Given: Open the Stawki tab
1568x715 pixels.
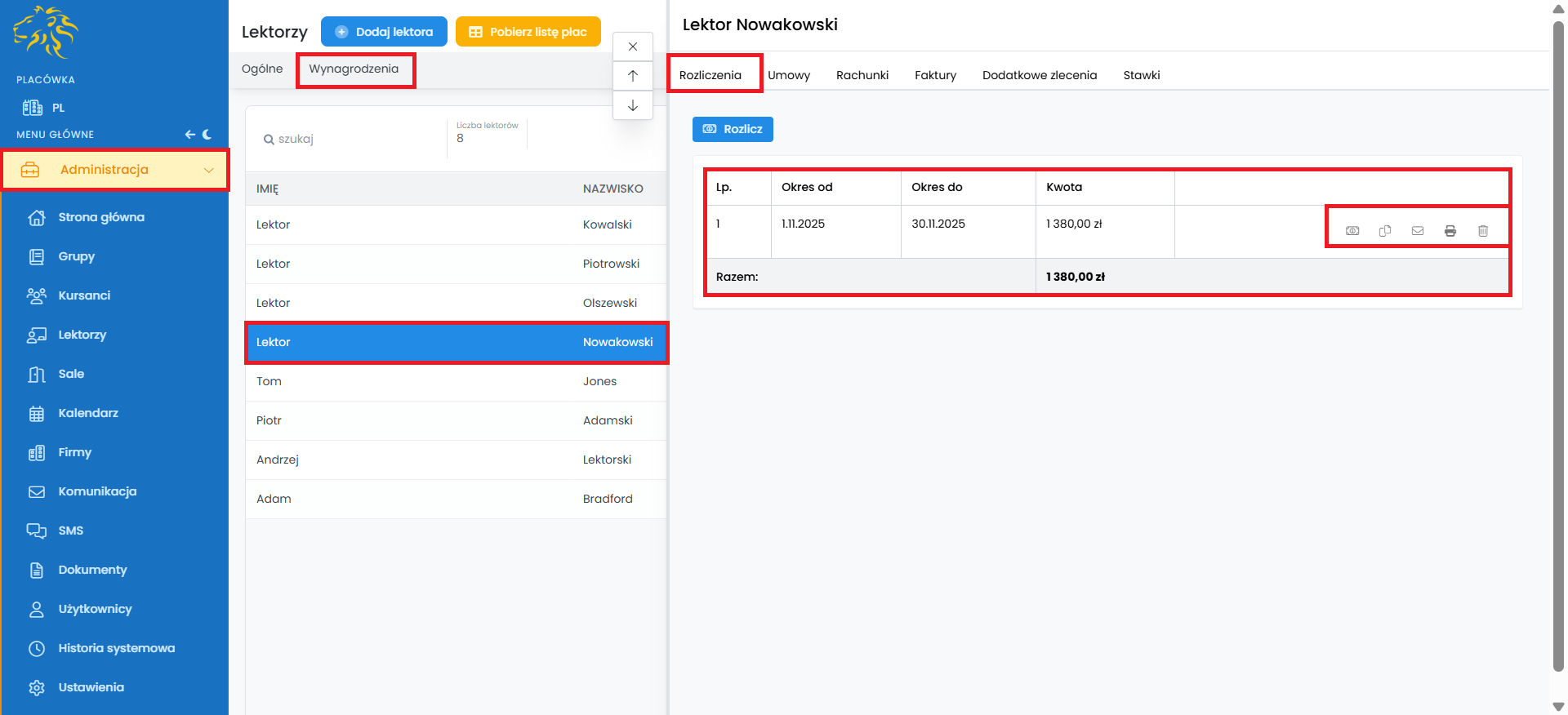Looking at the screenshot, I should pos(1141,75).
